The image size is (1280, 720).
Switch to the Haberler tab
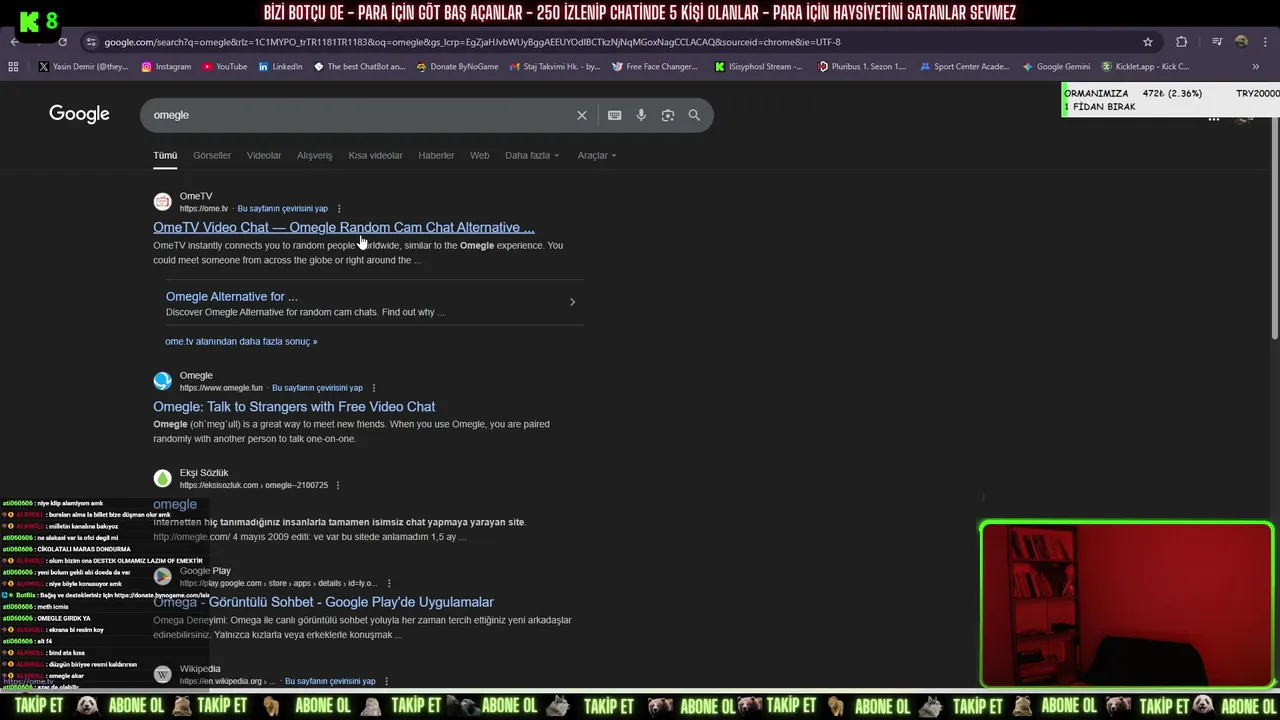point(436,155)
